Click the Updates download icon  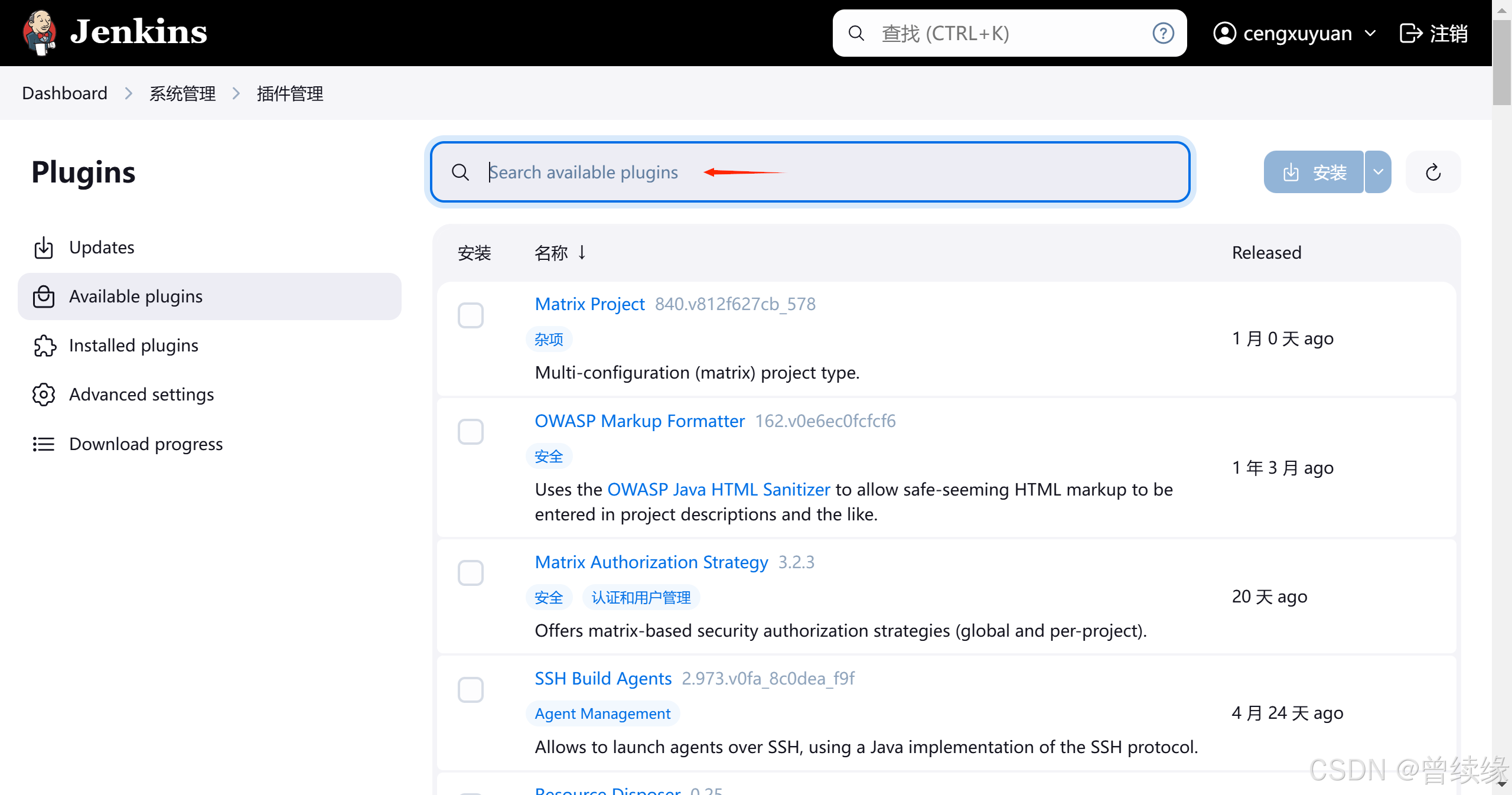coord(44,247)
